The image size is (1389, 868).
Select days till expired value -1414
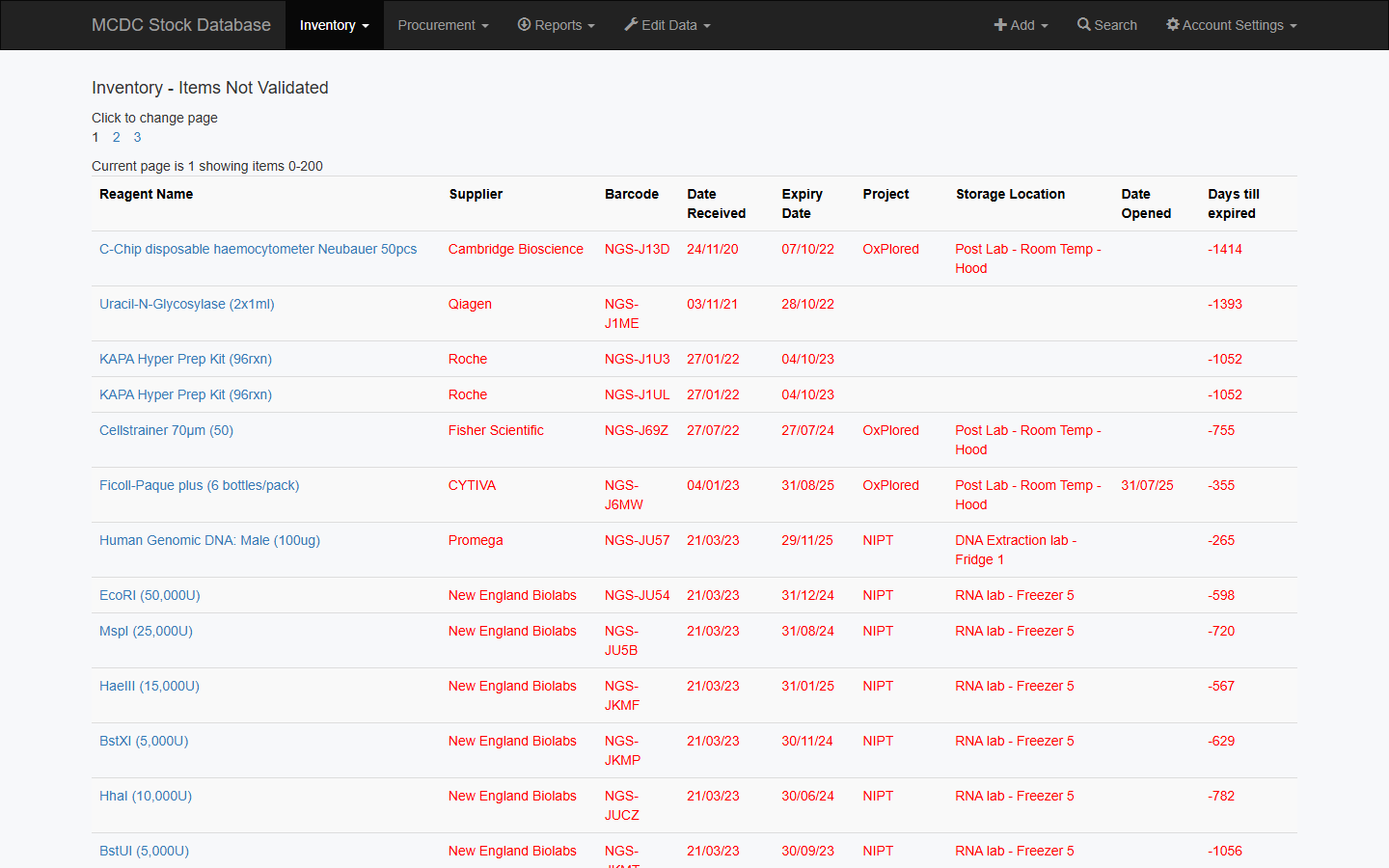[x=1225, y=249]
